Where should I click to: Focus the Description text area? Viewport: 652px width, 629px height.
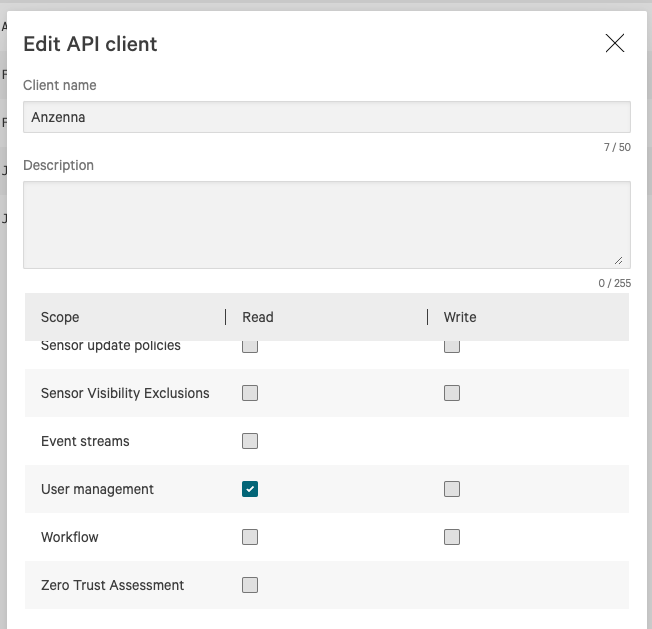coord(326,224)
